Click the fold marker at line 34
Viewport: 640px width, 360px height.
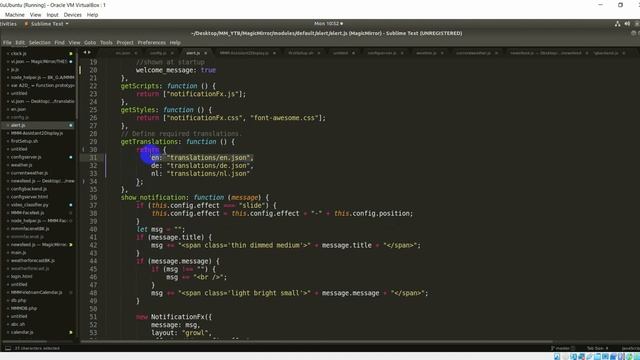pyautogui.click(x=83, y=182)
